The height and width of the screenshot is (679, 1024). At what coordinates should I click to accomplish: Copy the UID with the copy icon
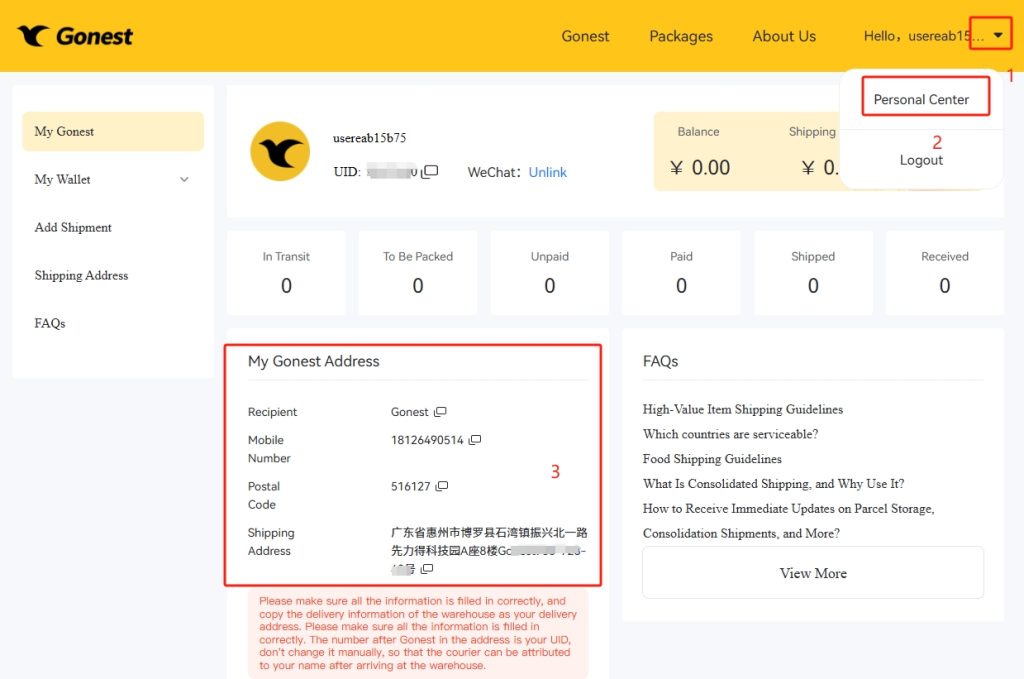[x=430, y=172]
